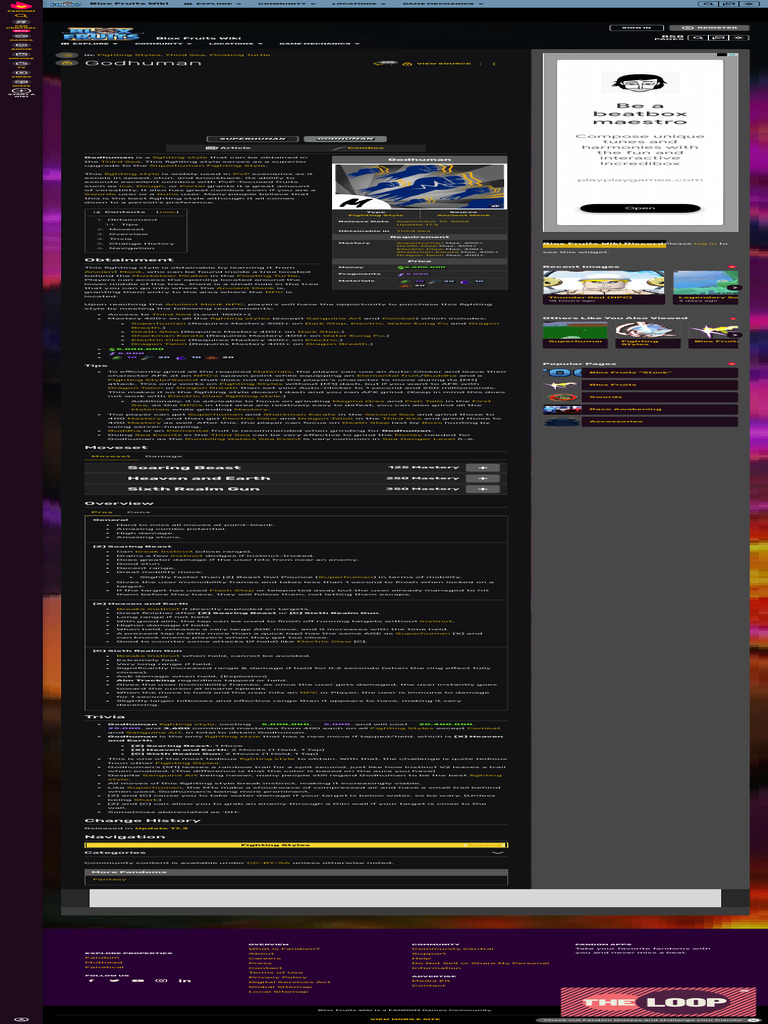Click The Loop banner at page bottom

(x=658, y=1002)
